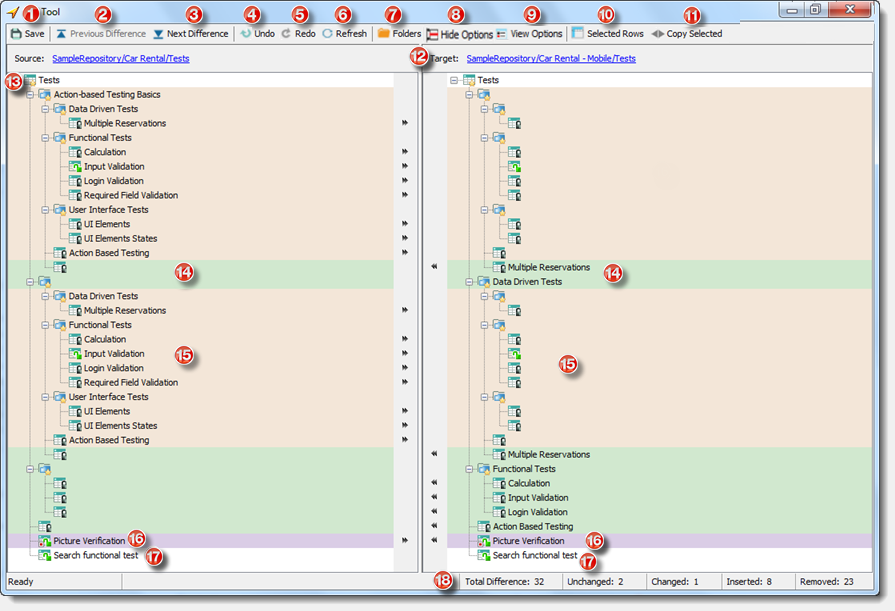
Task: Click the Undo icon
Action: pyautogui.click(x=246, y=34)
